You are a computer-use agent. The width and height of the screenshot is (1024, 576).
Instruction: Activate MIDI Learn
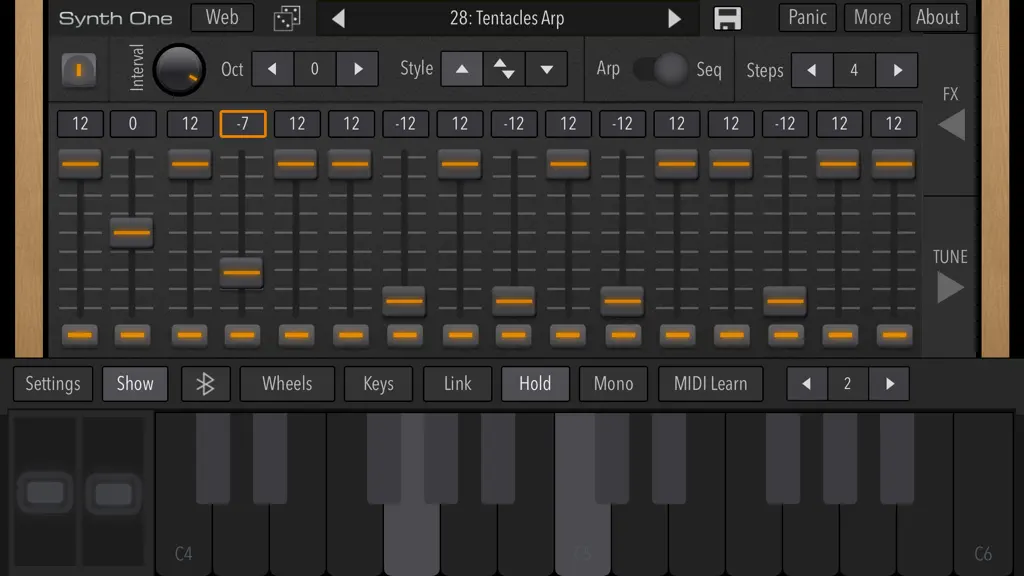tap(711, 384)
